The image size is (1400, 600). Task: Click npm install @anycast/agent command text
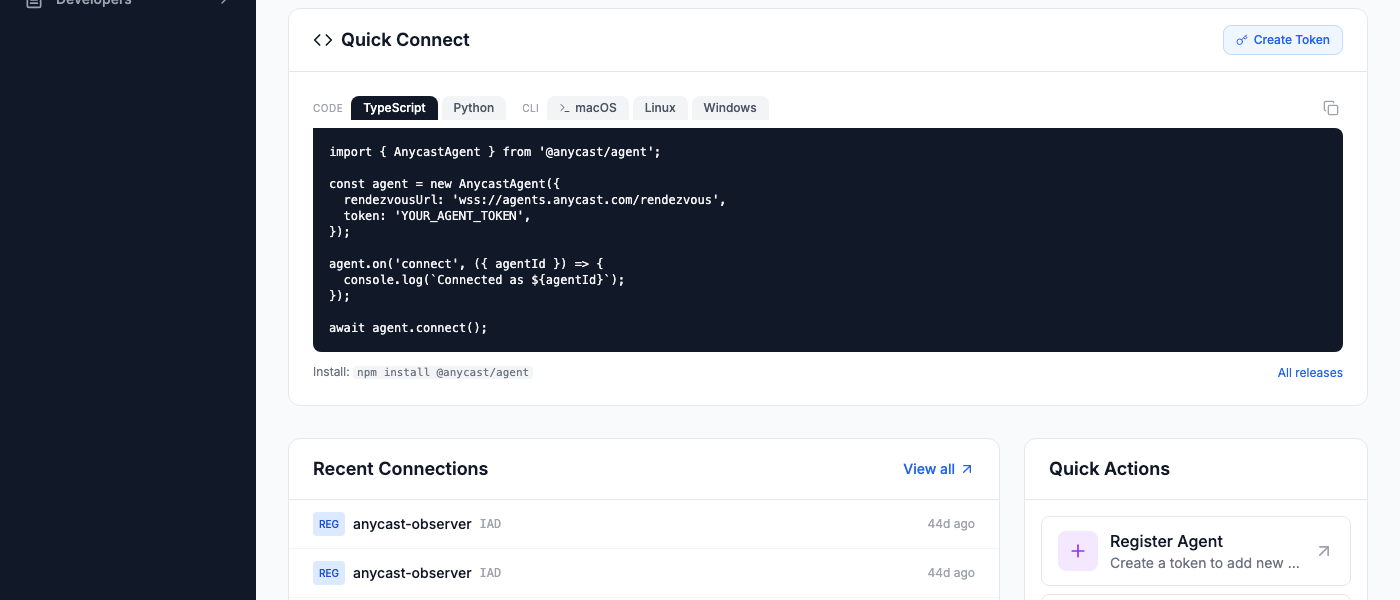tap(444, 372)
